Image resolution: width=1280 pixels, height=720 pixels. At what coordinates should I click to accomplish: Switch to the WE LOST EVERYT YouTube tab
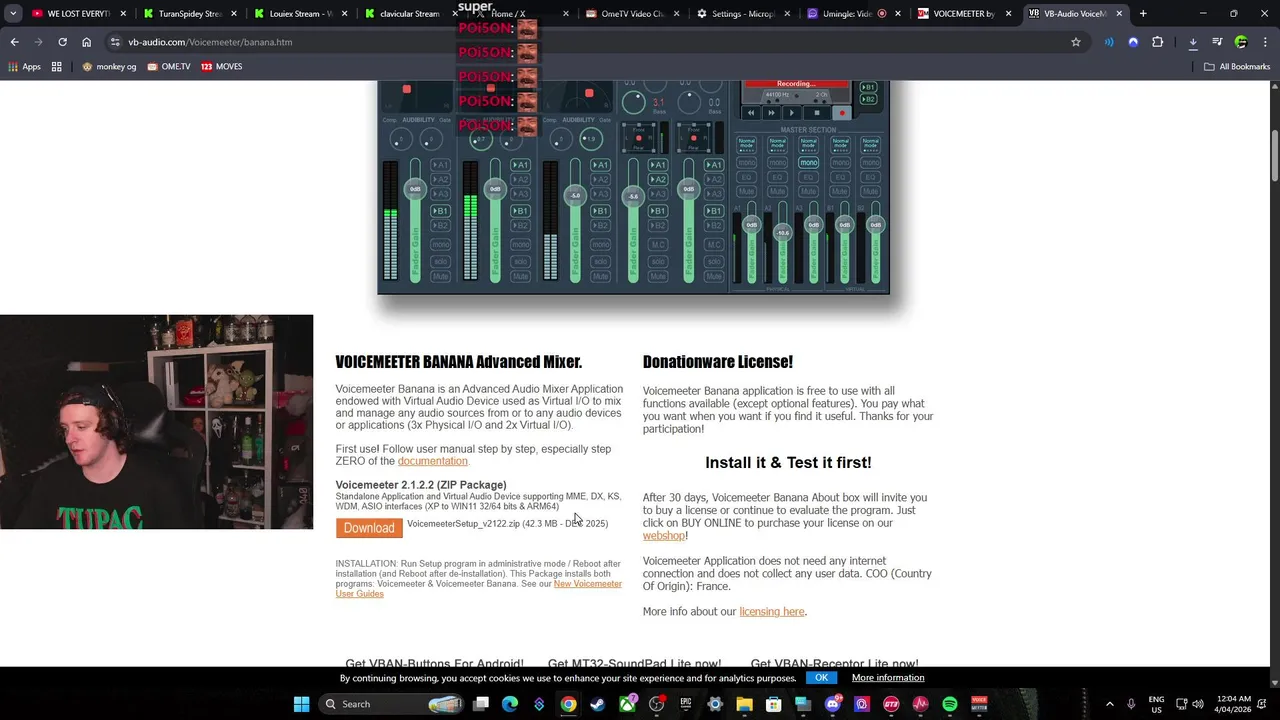tap(77, 14)
